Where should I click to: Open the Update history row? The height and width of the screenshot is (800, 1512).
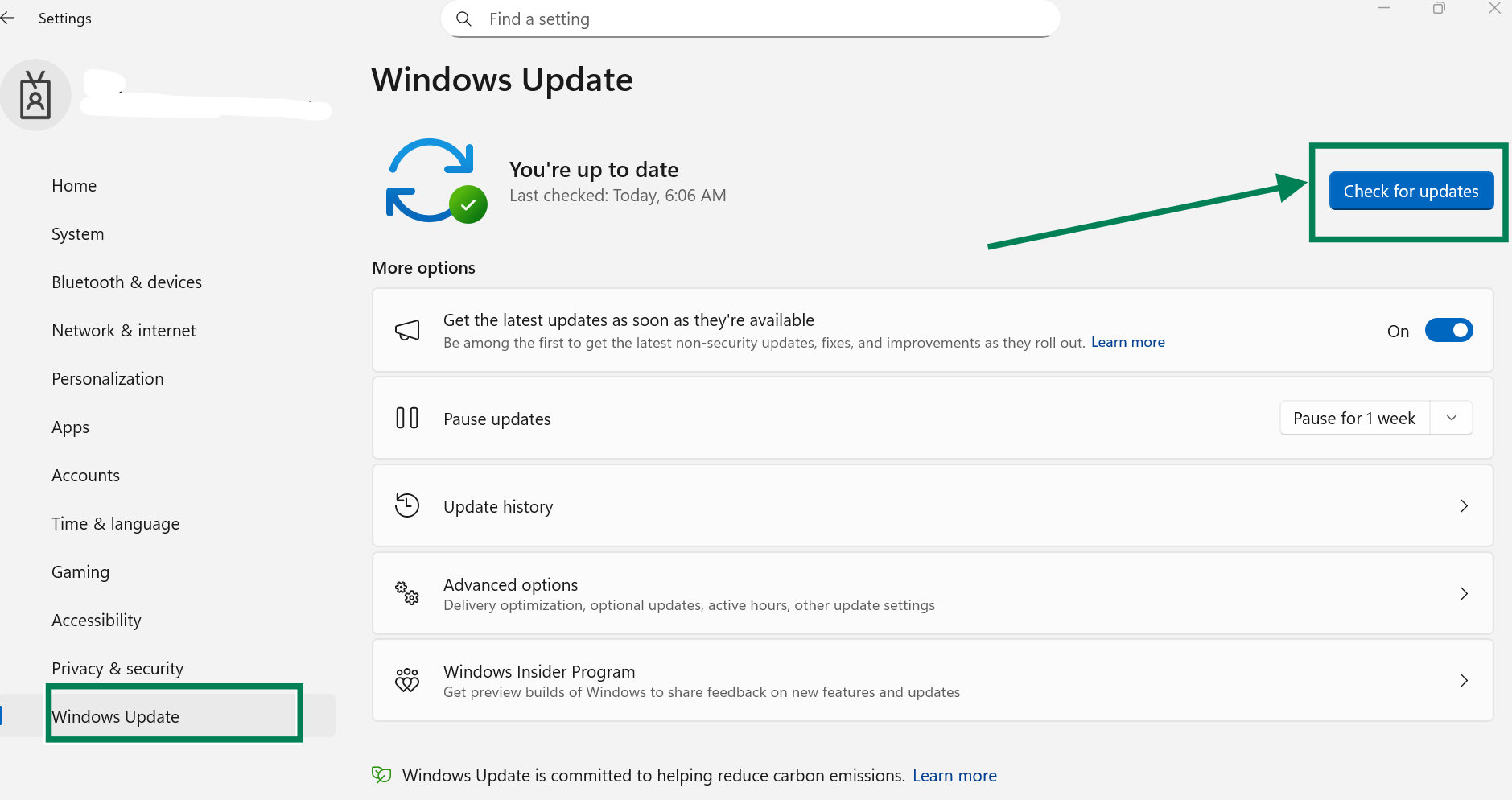pos(933,505)
